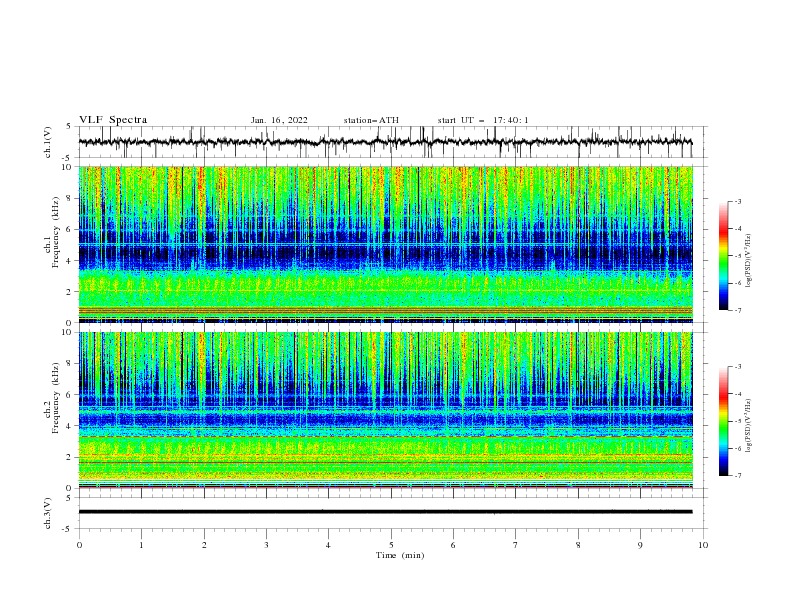This screenshot has height=612, width=792.
Task: Click the lower color bar "log(PSD)(V²/Hz)" label
Action: 749,426
